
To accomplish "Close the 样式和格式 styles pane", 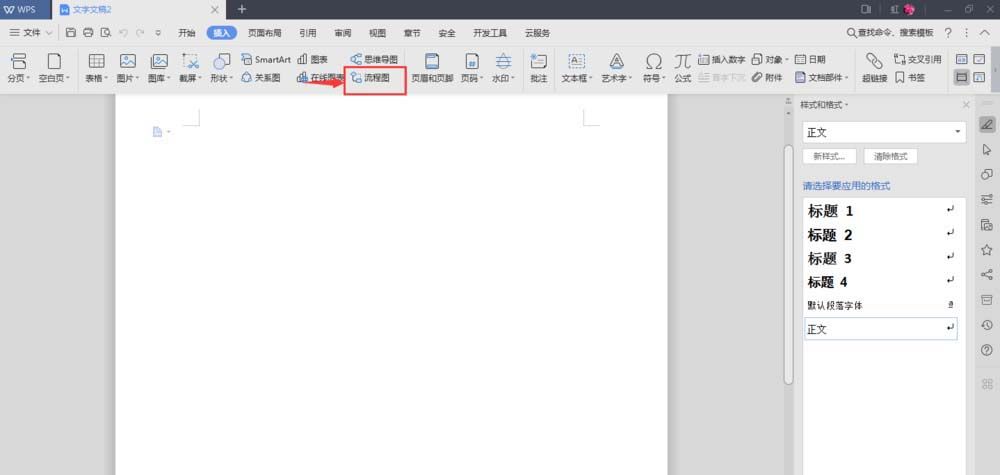I will pyautogui.click(x=966, y=105).
